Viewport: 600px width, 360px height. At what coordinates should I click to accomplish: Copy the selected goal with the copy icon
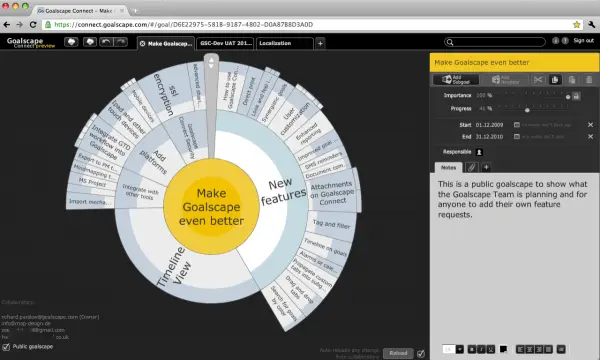tap(555, 80)
